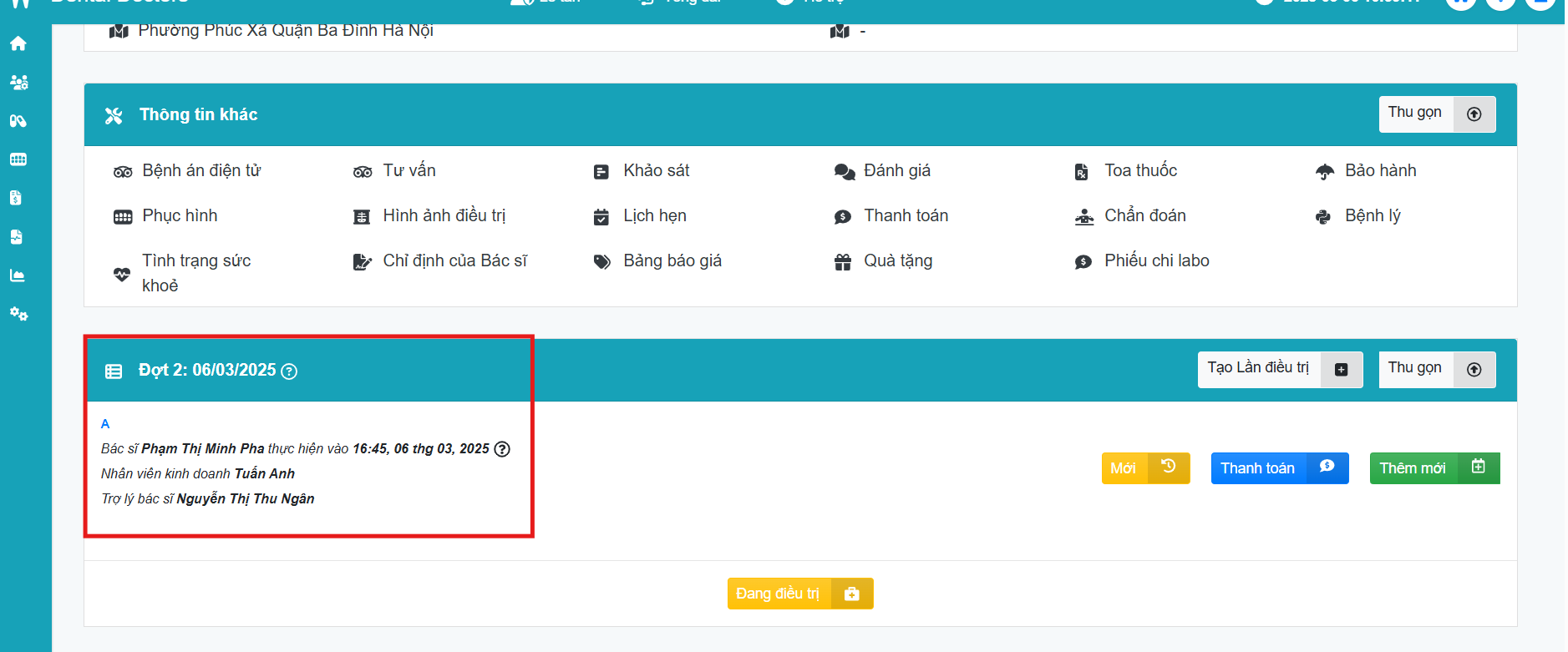This screenshot has height=652, width=1568.
Task: Open treatment link labeled A
Action: pyautogui.click(x=105, y=424)
